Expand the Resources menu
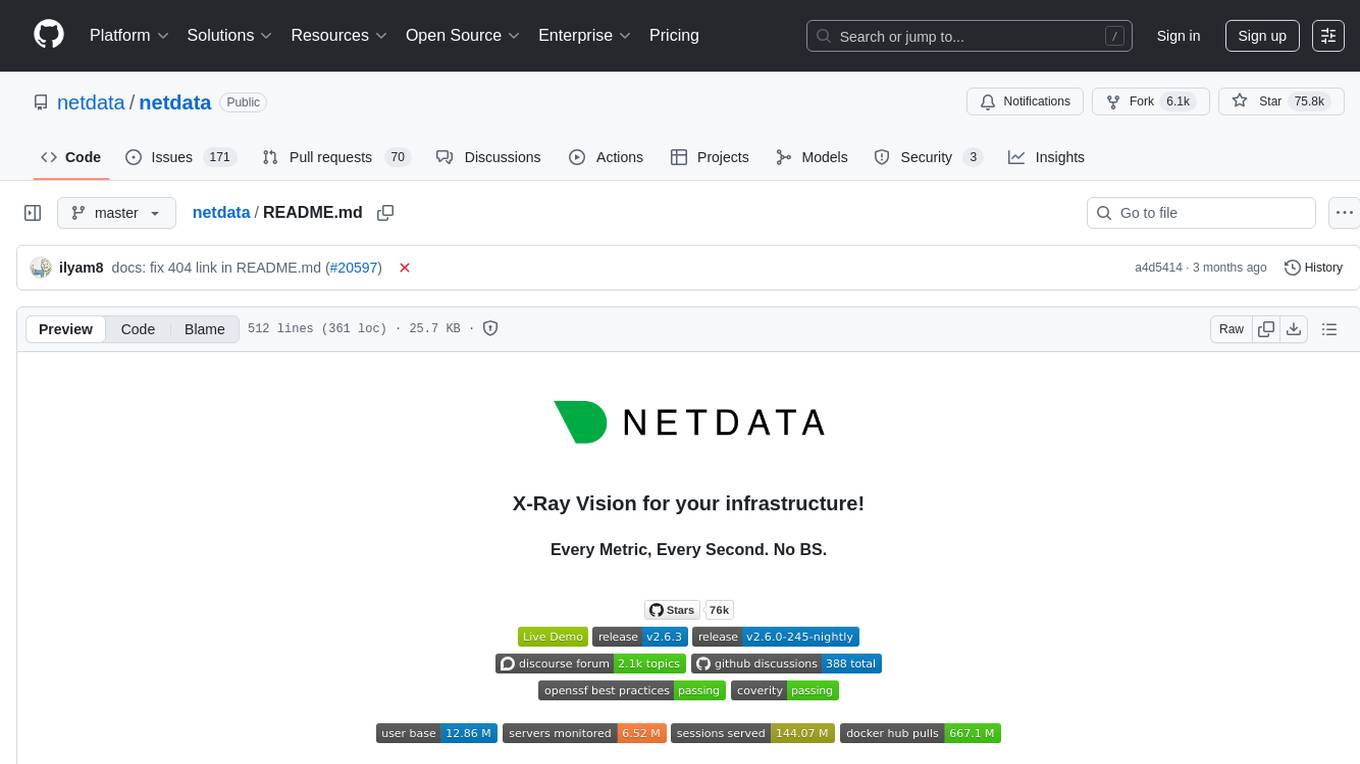 [339, 35]
